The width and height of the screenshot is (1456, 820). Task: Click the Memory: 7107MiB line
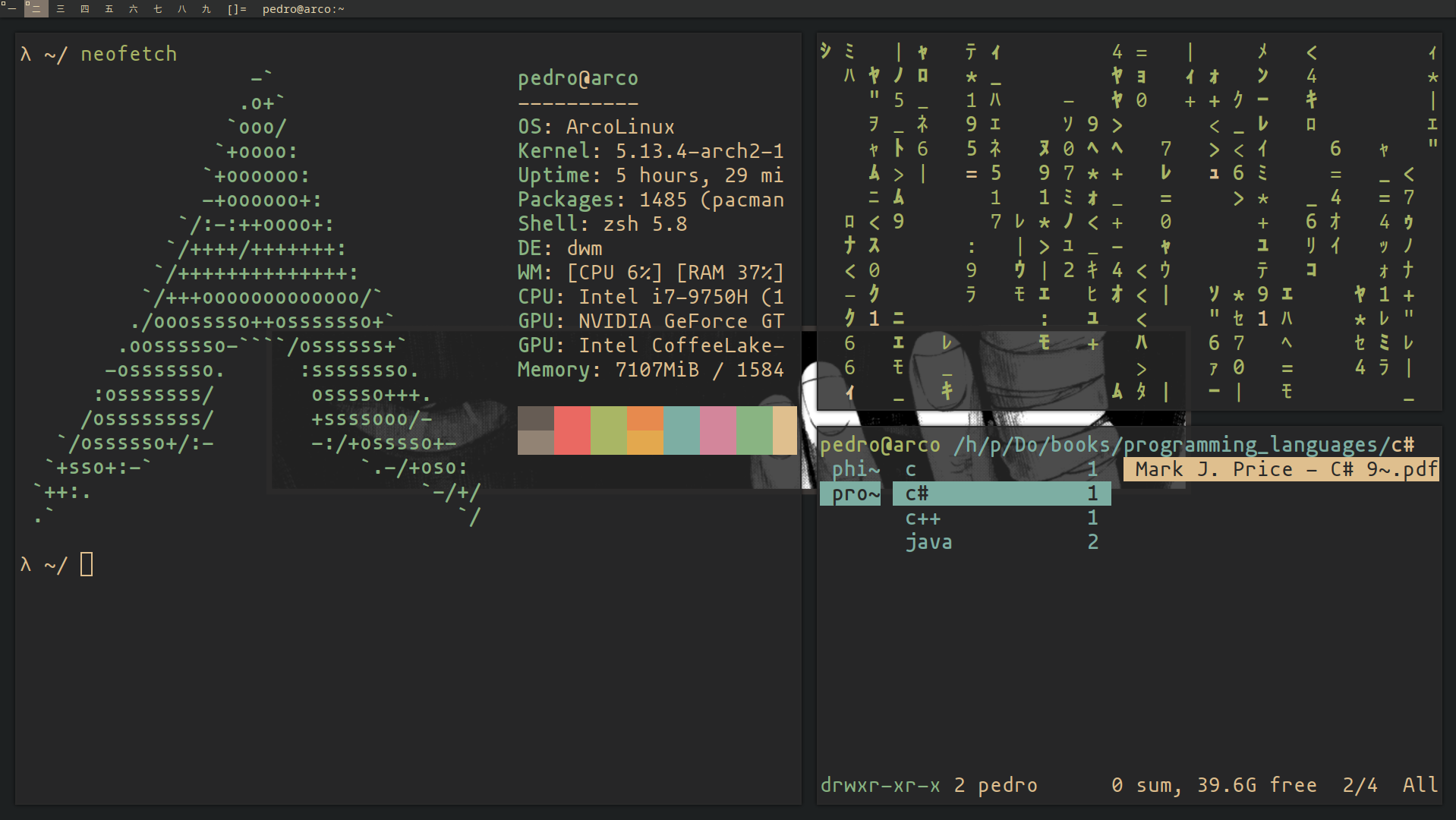click(x=651, y=370)
